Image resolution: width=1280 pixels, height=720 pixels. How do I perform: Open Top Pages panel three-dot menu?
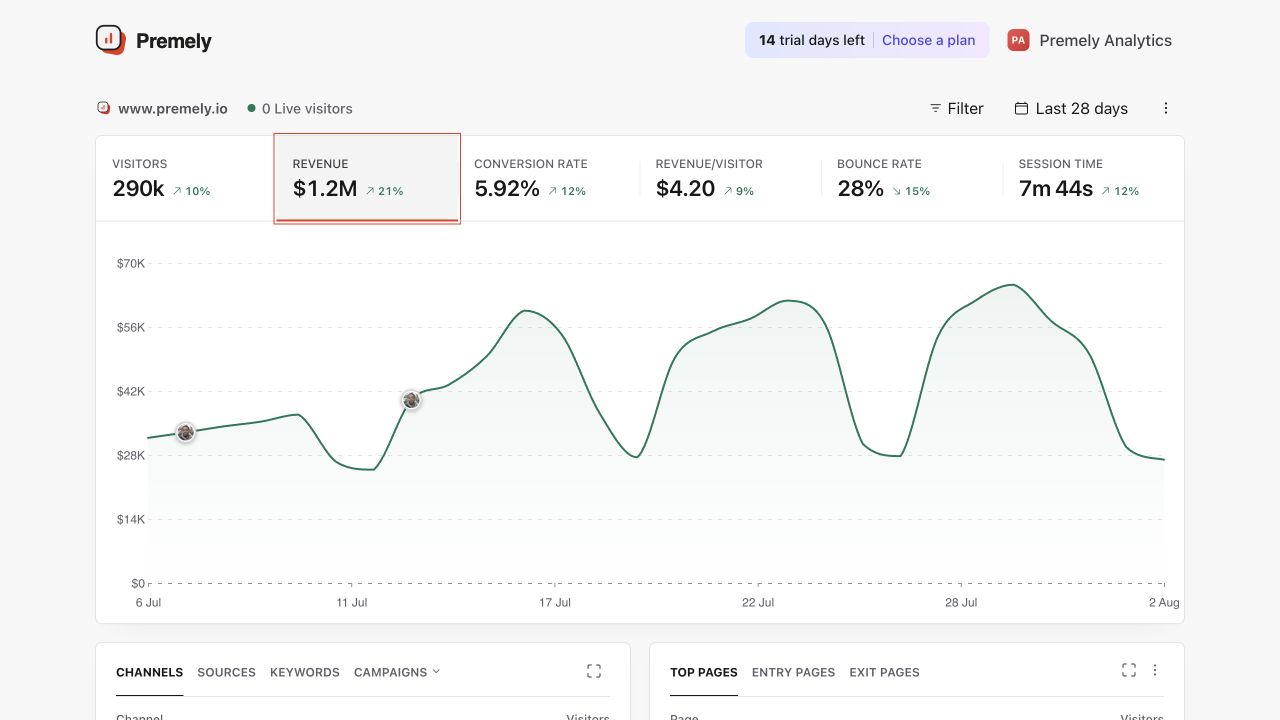[x=1155, y=670]
